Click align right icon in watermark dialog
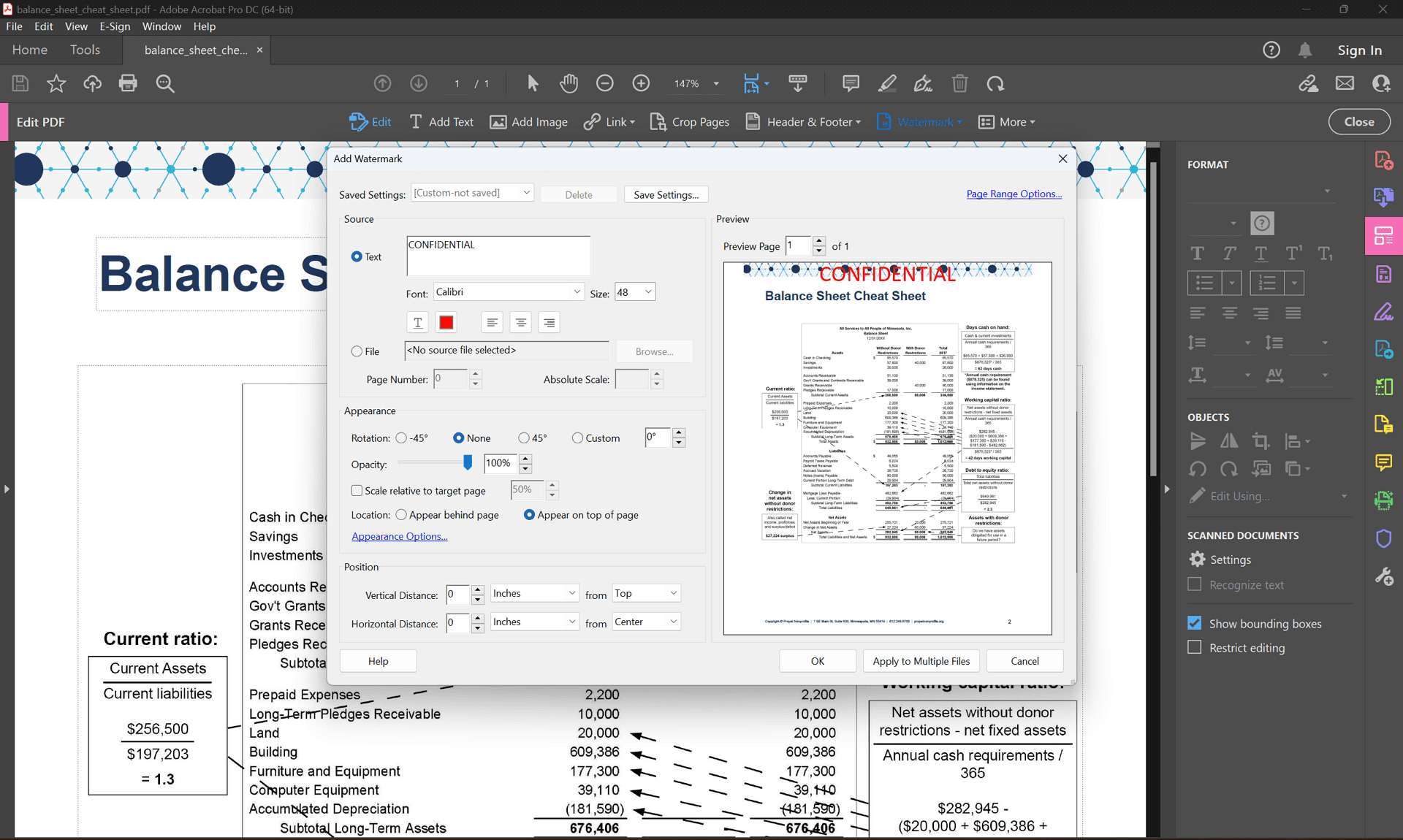The image size is (1403, 840). (x=549, y=322)
